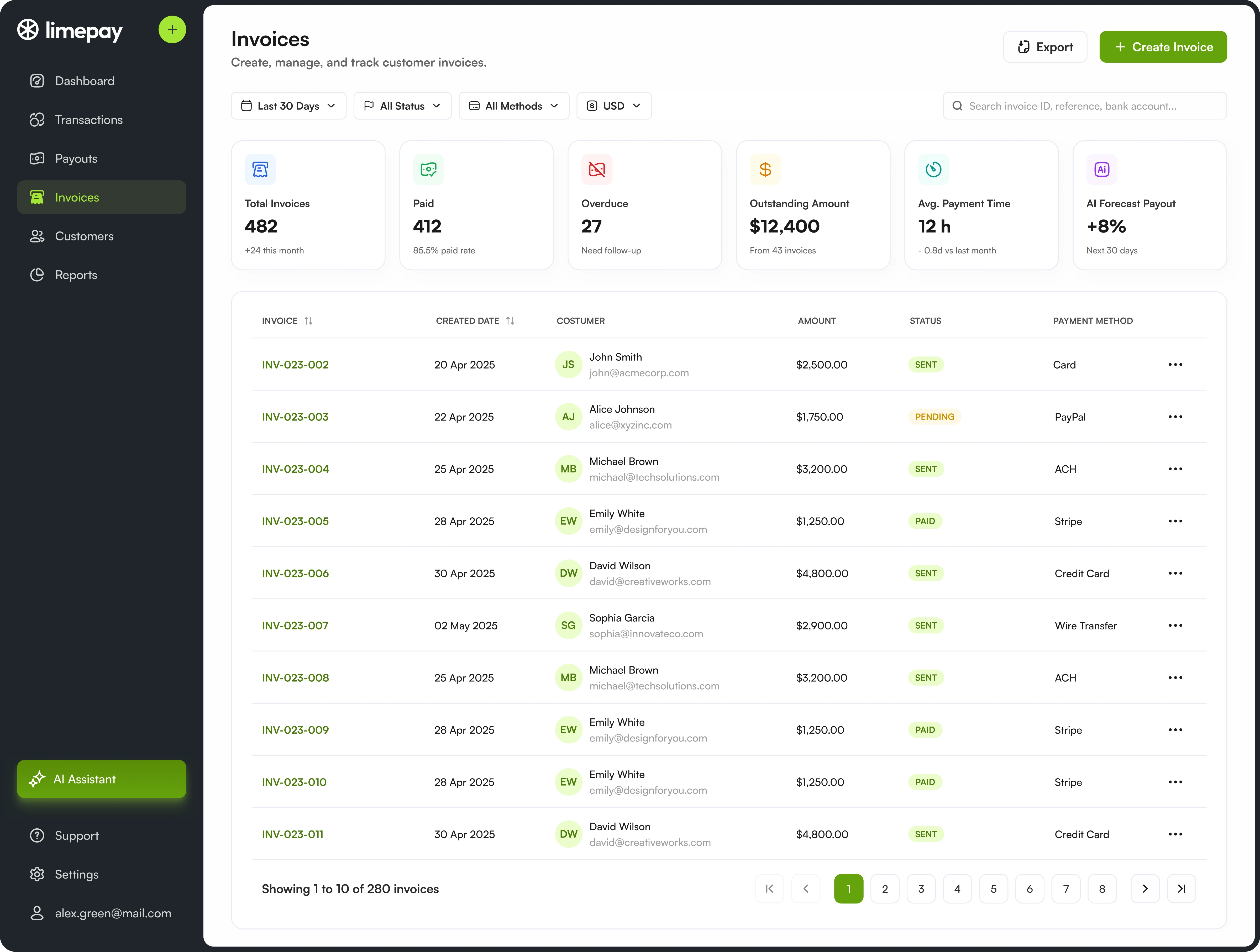Go to page 8 of invoices
The image size is (1260, 952).
[1102, 889]
